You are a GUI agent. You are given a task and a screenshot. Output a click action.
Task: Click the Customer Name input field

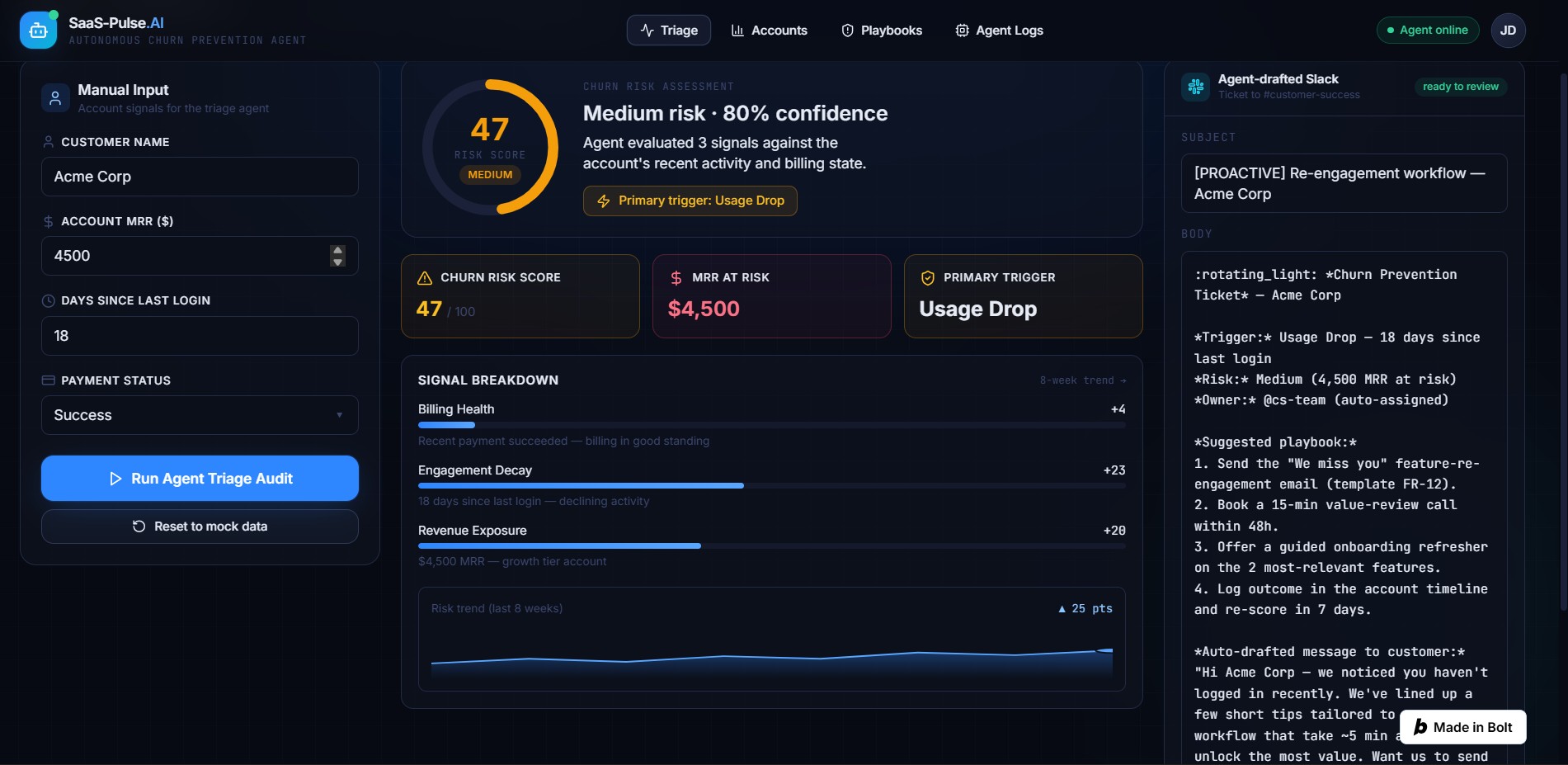[x=200, y=177]
